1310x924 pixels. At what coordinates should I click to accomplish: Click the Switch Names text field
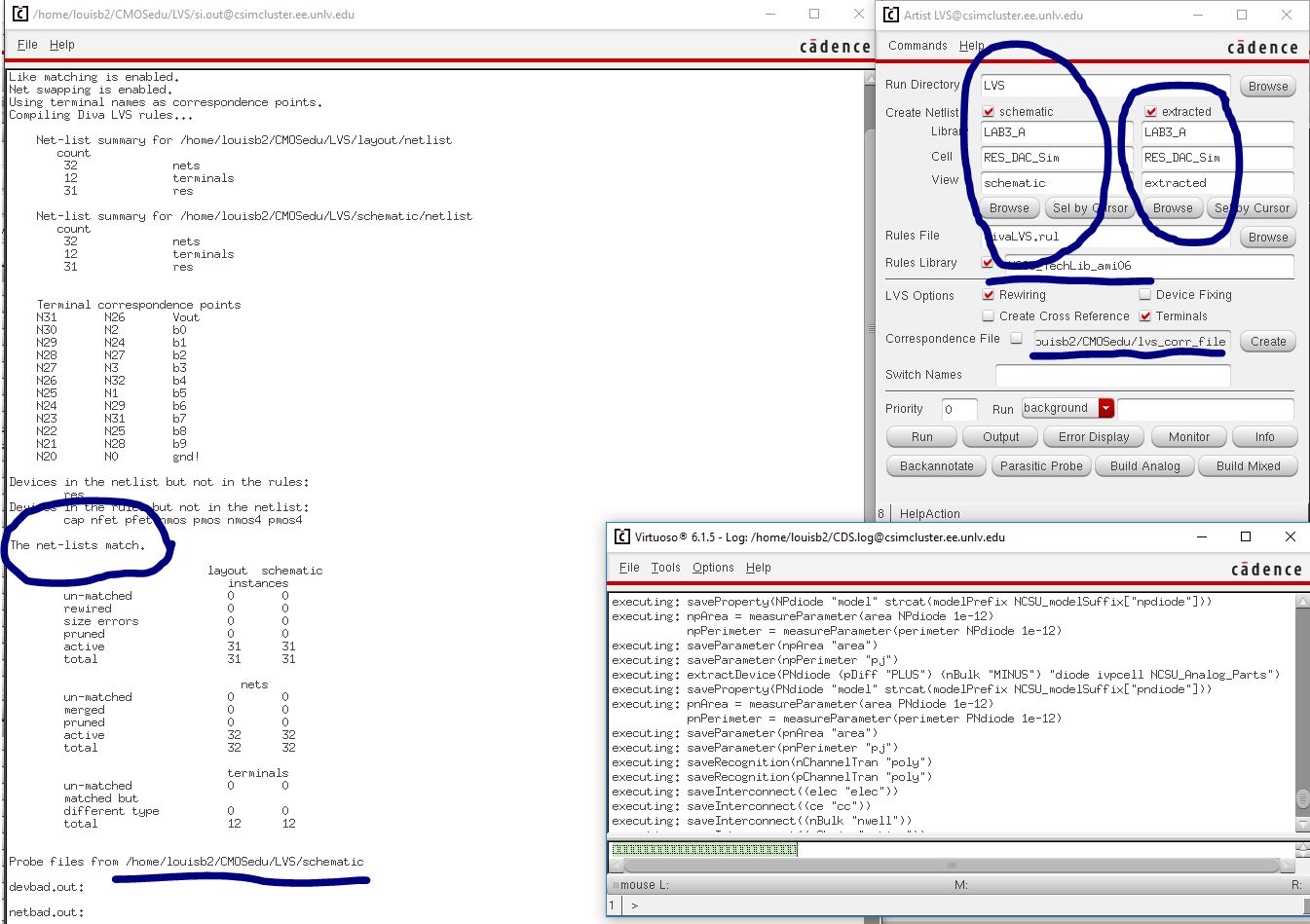(x=1112, y=375)
